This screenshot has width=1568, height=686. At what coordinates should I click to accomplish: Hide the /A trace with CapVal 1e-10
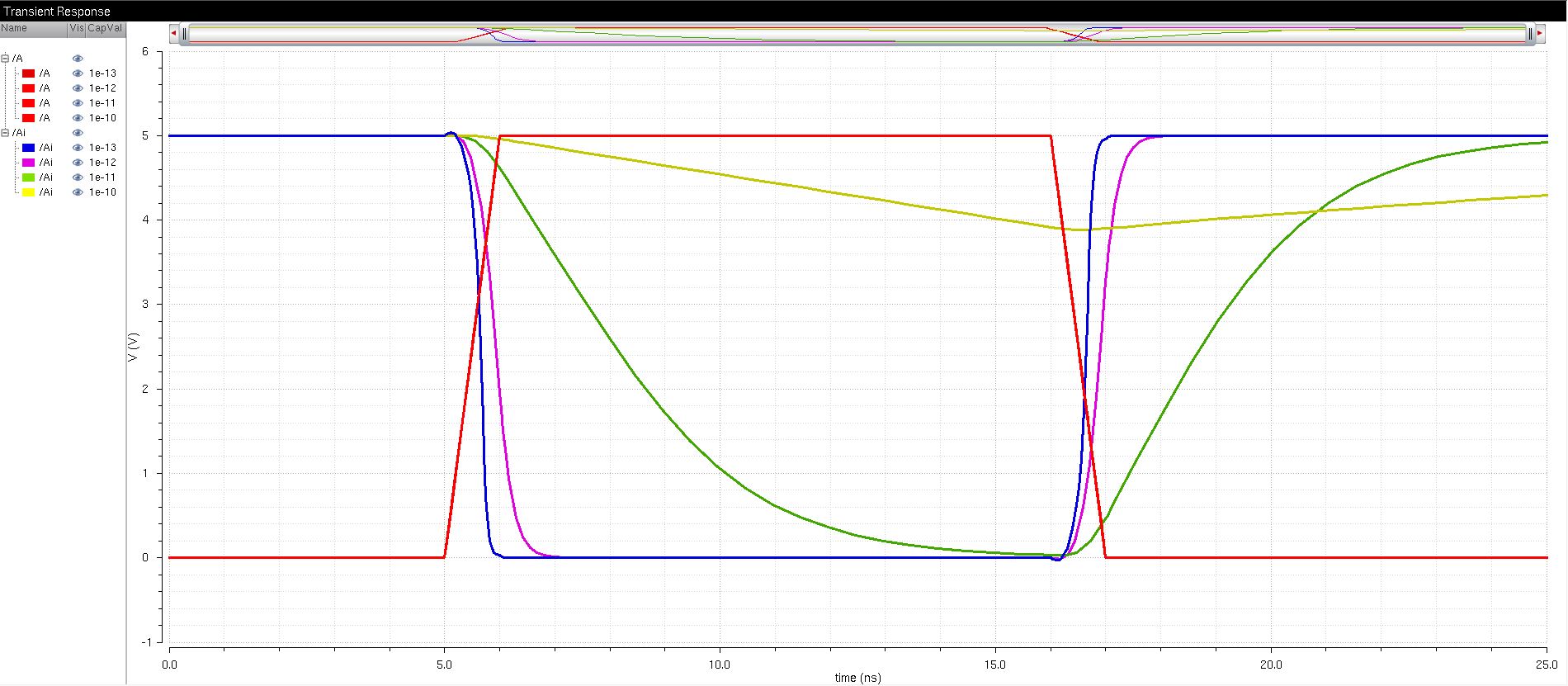78,118
